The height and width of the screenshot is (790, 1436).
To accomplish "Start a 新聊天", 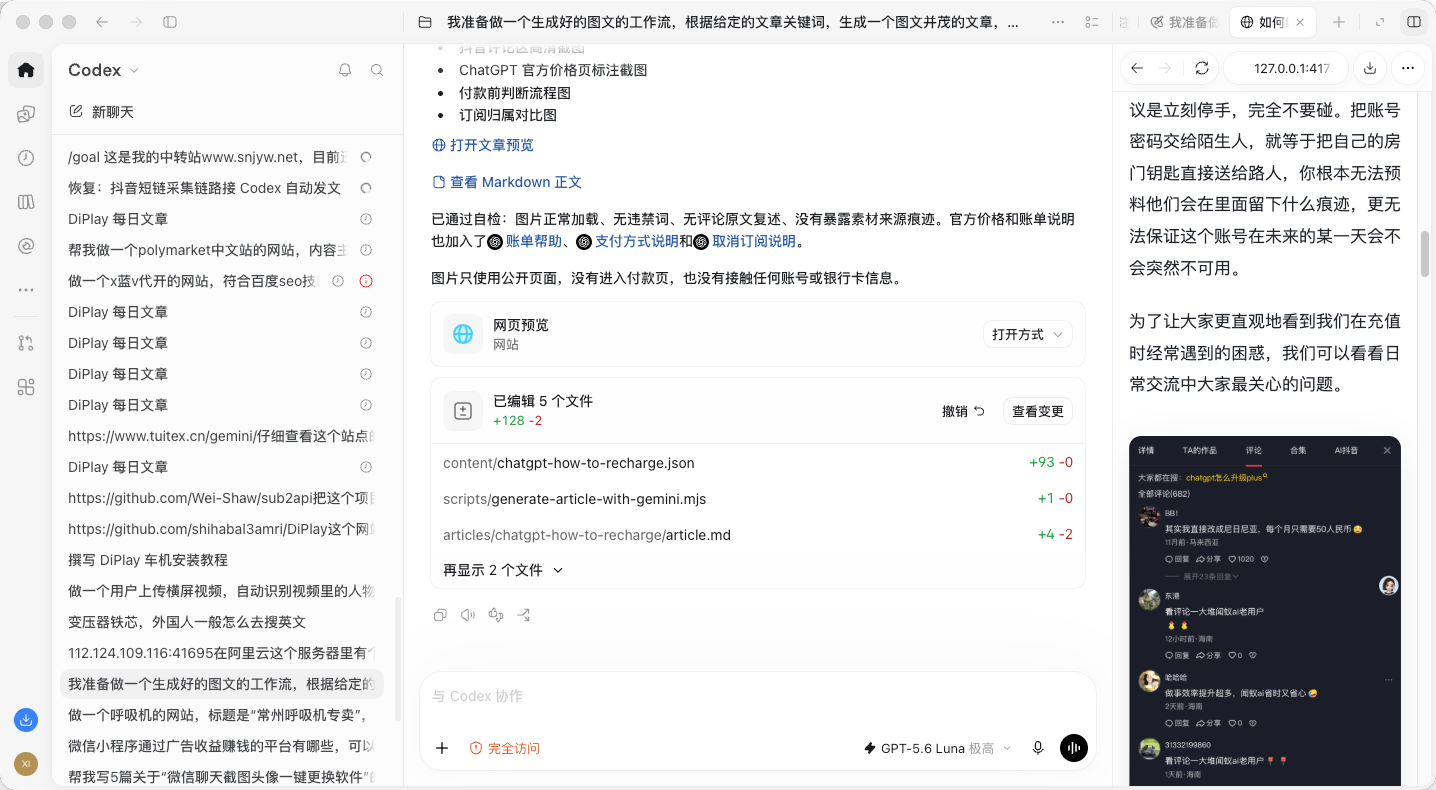I will 101,112.
